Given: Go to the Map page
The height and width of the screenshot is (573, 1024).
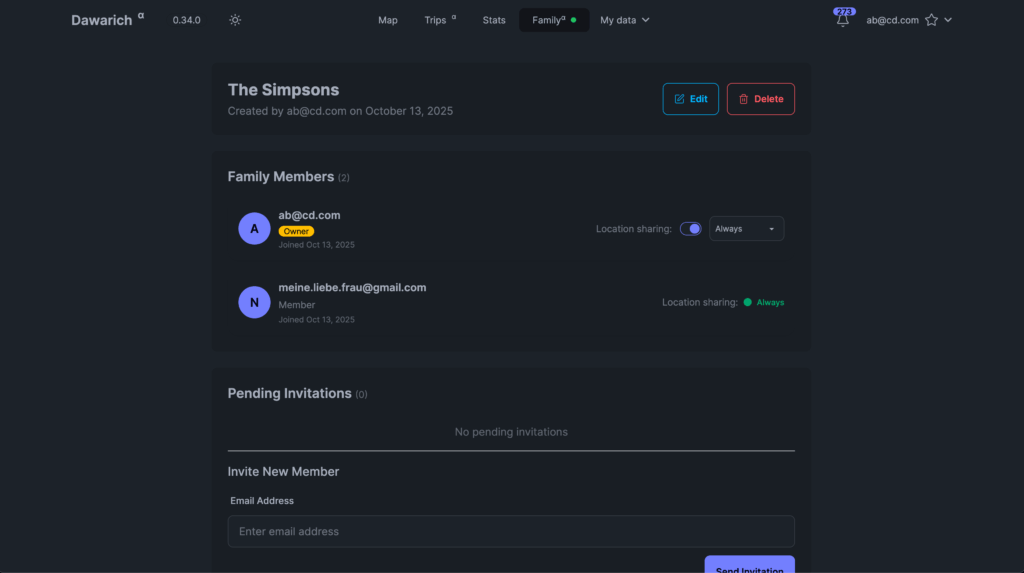Looking at the screenshot, I should (388, 20).
